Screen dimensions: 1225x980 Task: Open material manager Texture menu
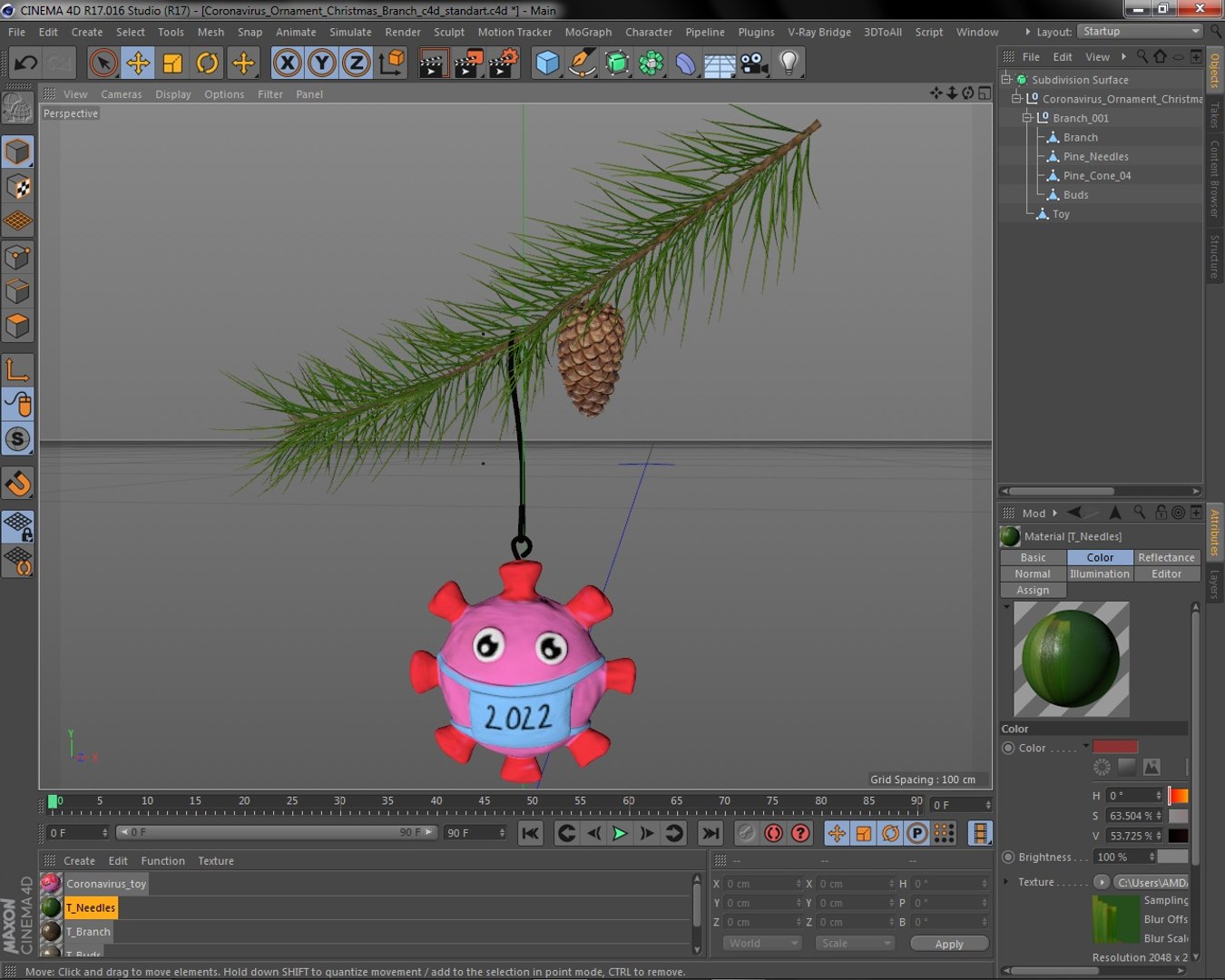point(216,861)
